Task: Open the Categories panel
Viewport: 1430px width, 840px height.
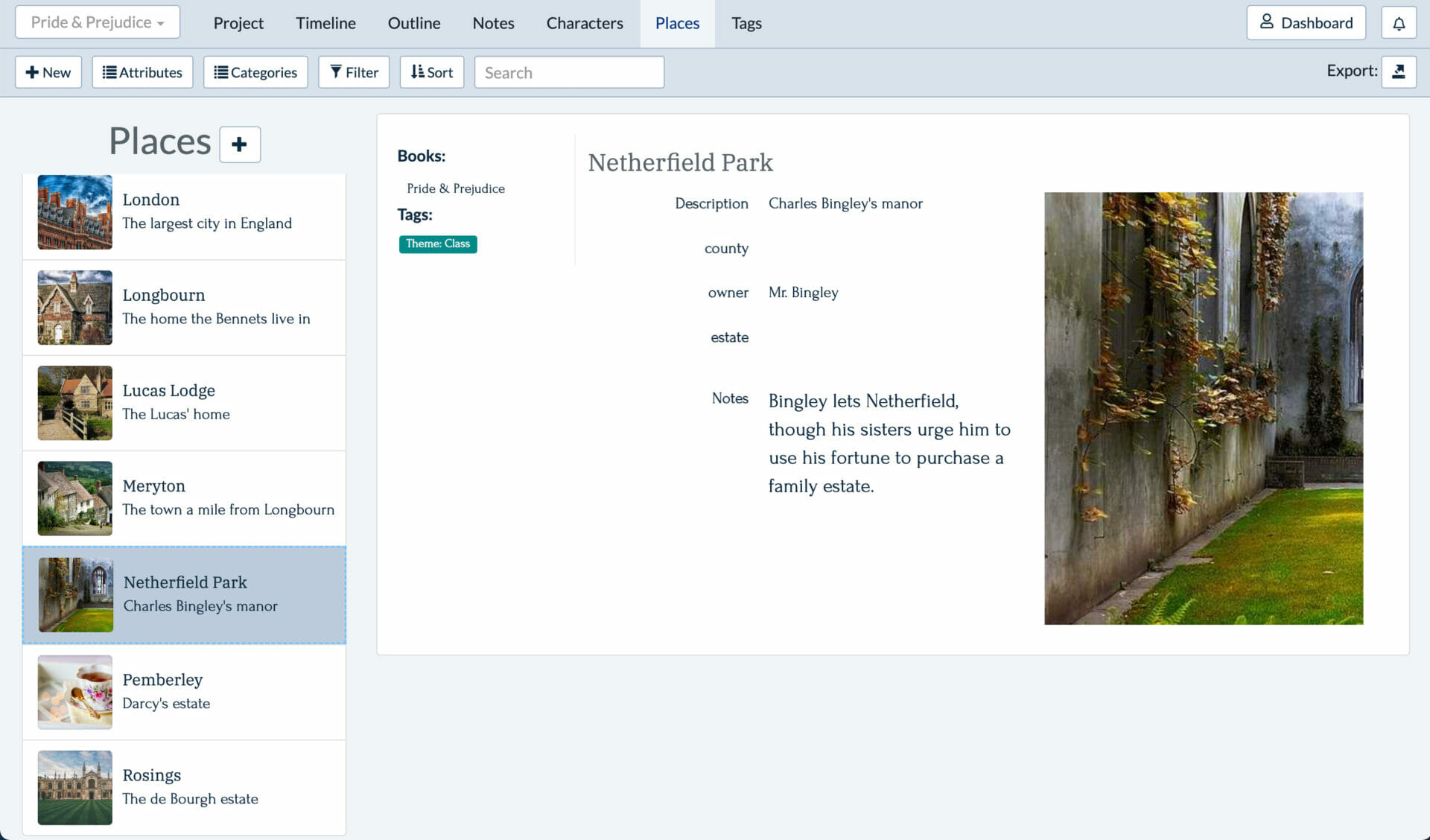Action: click(x=255, y=71)
